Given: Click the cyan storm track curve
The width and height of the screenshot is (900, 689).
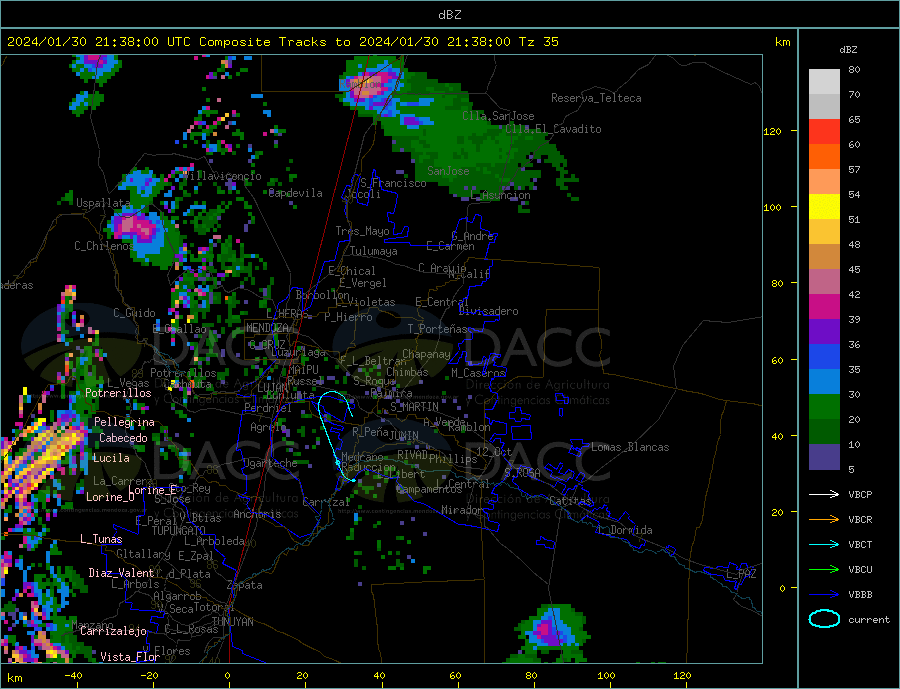Looking at the screenshot, I should [x=328, y=436].
